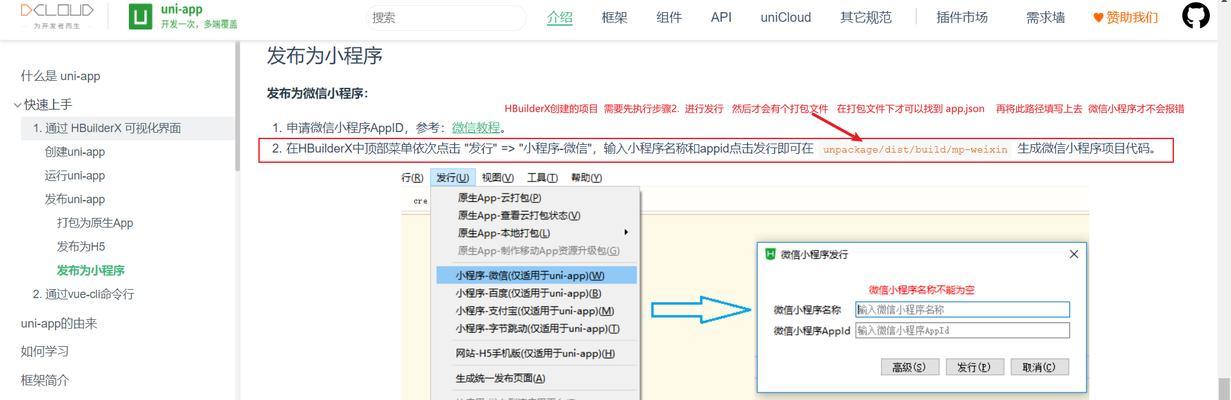1231x400 pixels.
Task: Click the 取消(C) button
Action: click(1040, 367)
